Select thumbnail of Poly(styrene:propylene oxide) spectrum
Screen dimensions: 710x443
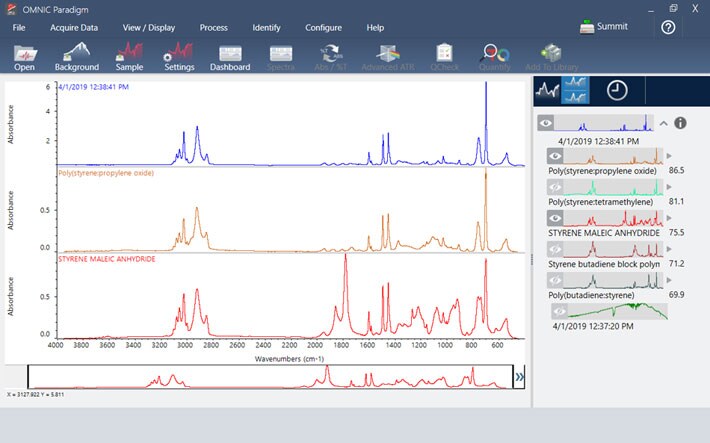pos(613,156)
